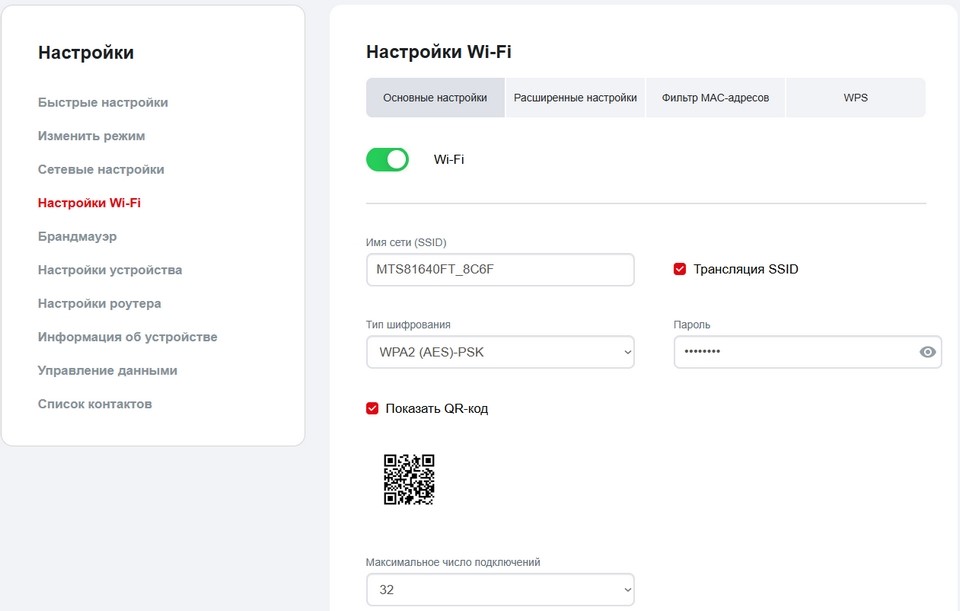Click into the Пароль password field
The height and width of the screenshot is (611, 960).
click(790, 352)
